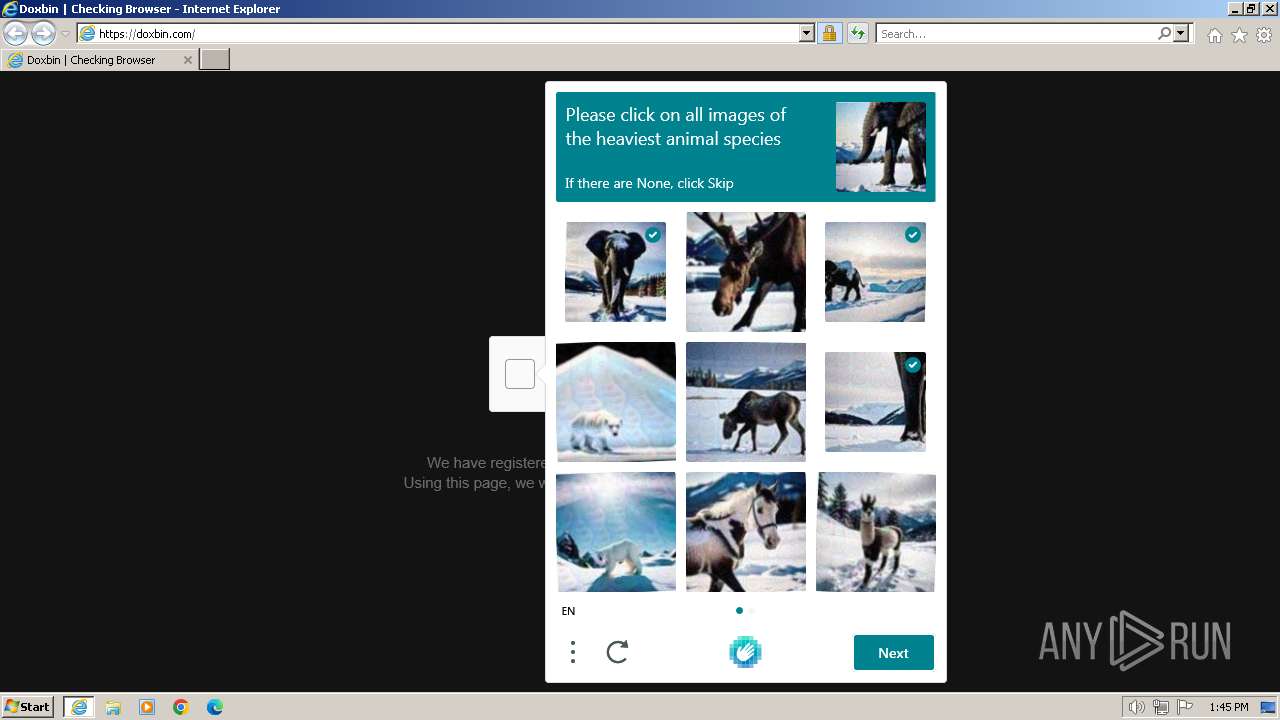This screenshot has width=1280, height=720.
Task: Click the Internet Explorer title bar icon
Action: (10, 9)
